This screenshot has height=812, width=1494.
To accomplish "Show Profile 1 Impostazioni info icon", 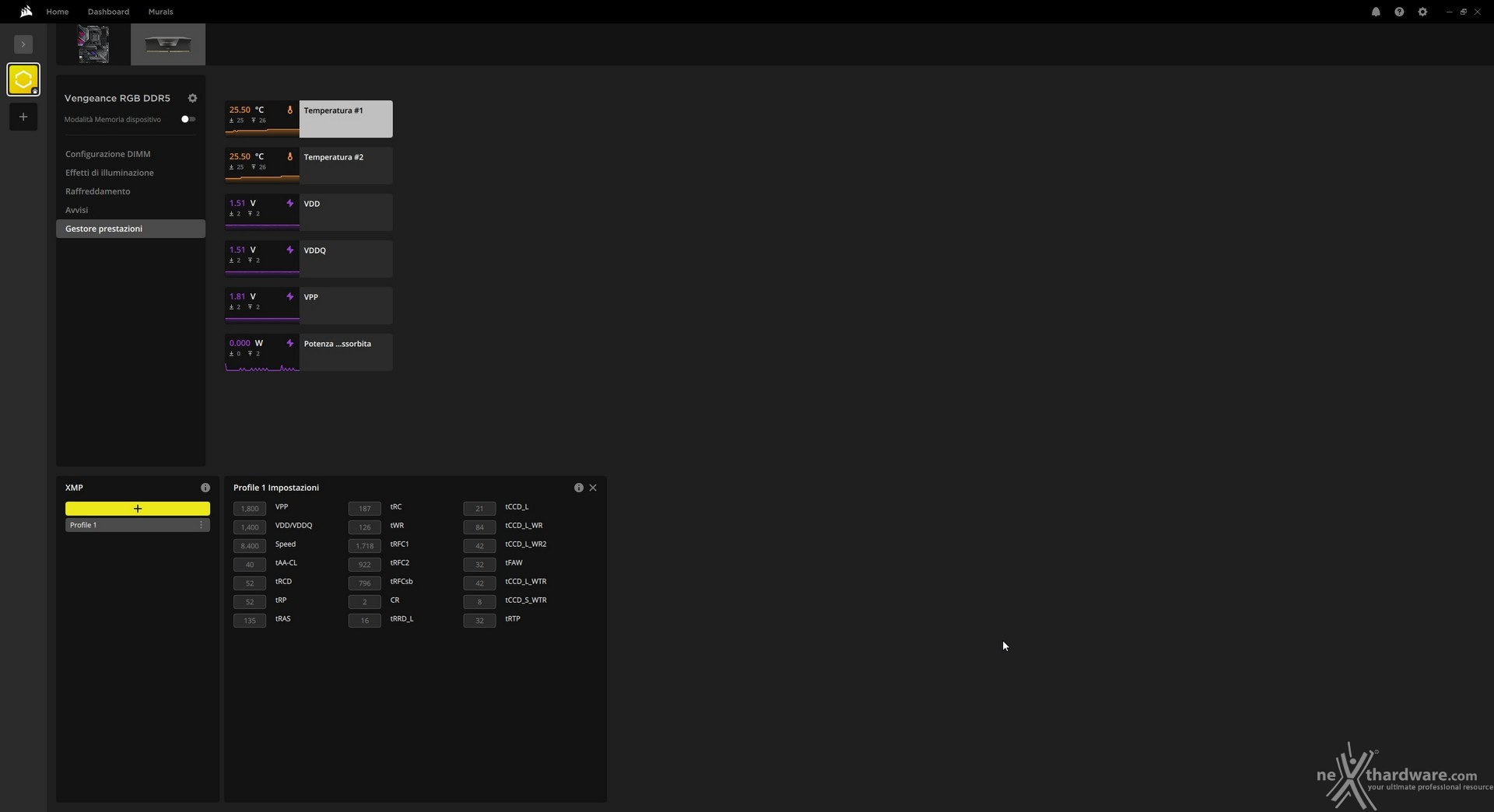I will click(x=578, y=488).
